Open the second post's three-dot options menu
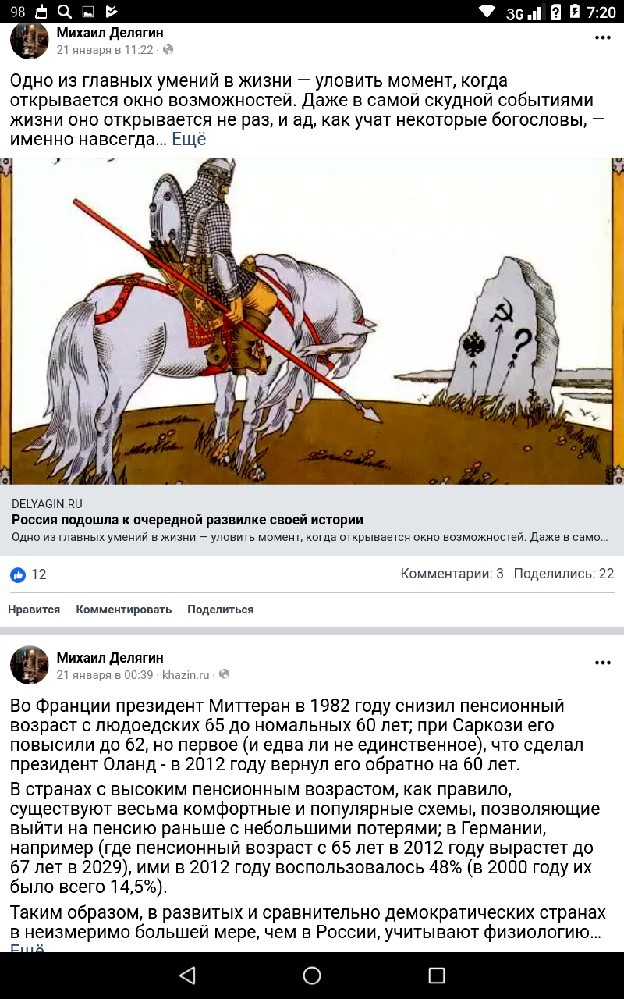Screen dimensions: 624x999 pos(602,663)
